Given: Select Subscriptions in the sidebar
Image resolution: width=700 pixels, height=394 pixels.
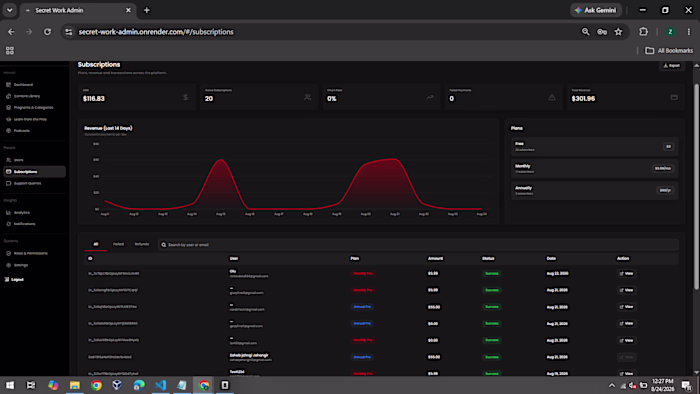Looking at the screenshot, I should click(x=34, y=172).
